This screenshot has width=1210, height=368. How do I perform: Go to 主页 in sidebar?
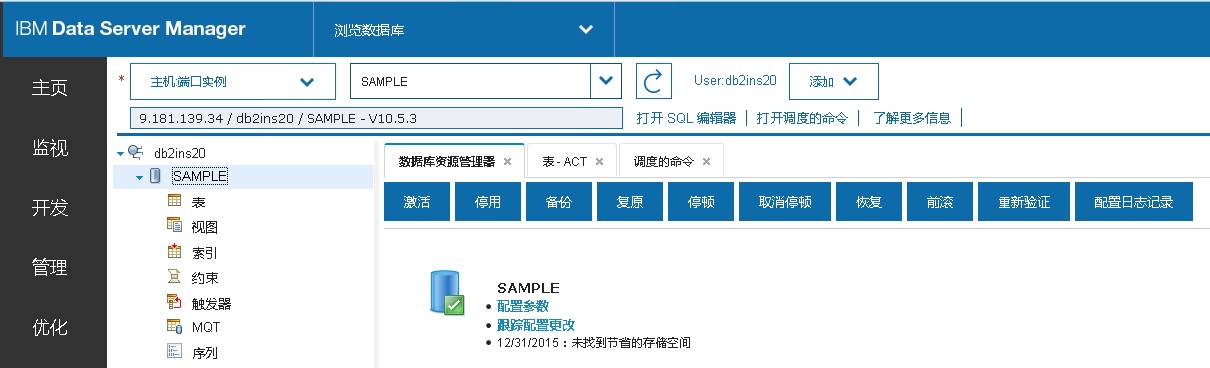(x=50, y=88)
